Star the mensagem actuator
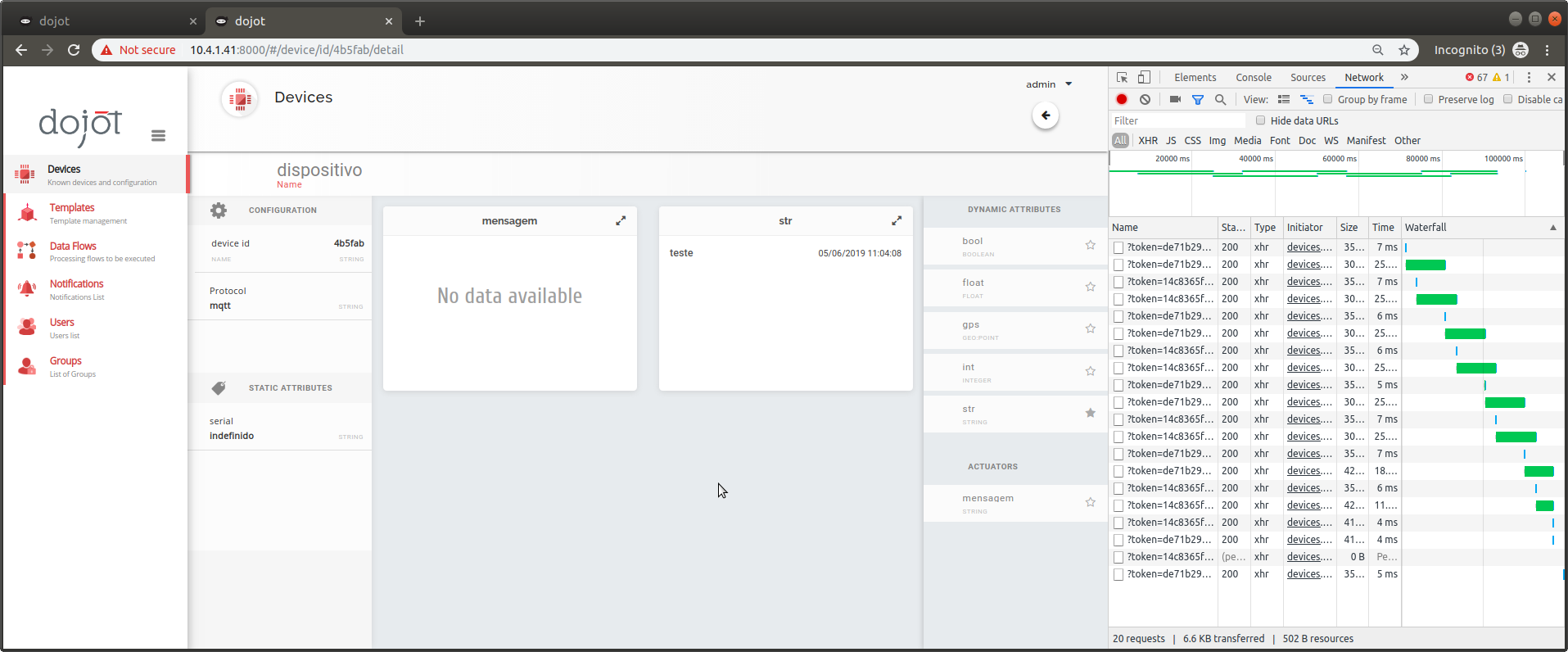The image size is (1568, 652). 1091,502
